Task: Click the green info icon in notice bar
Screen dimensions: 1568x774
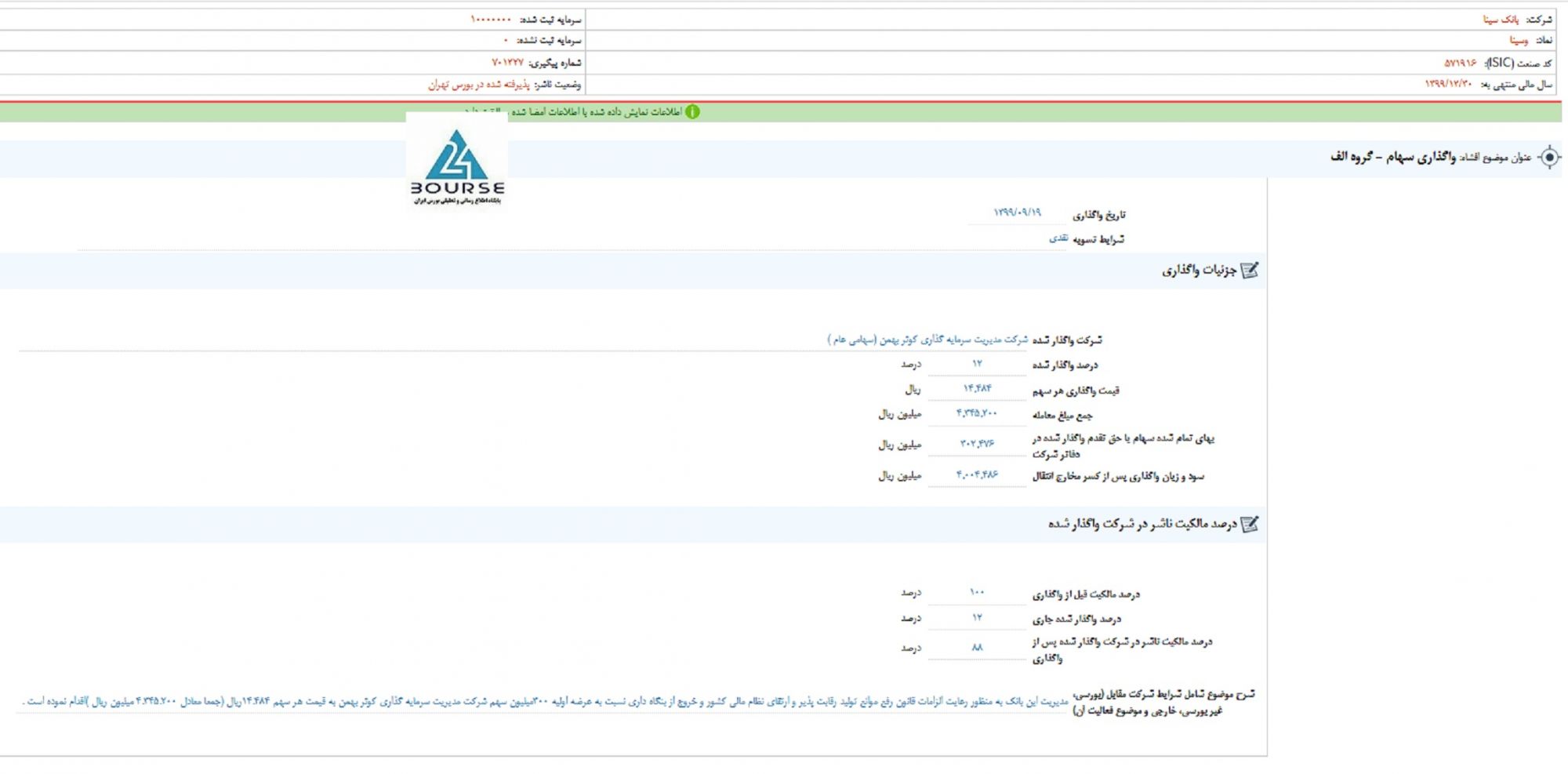Action: (693, 112)
